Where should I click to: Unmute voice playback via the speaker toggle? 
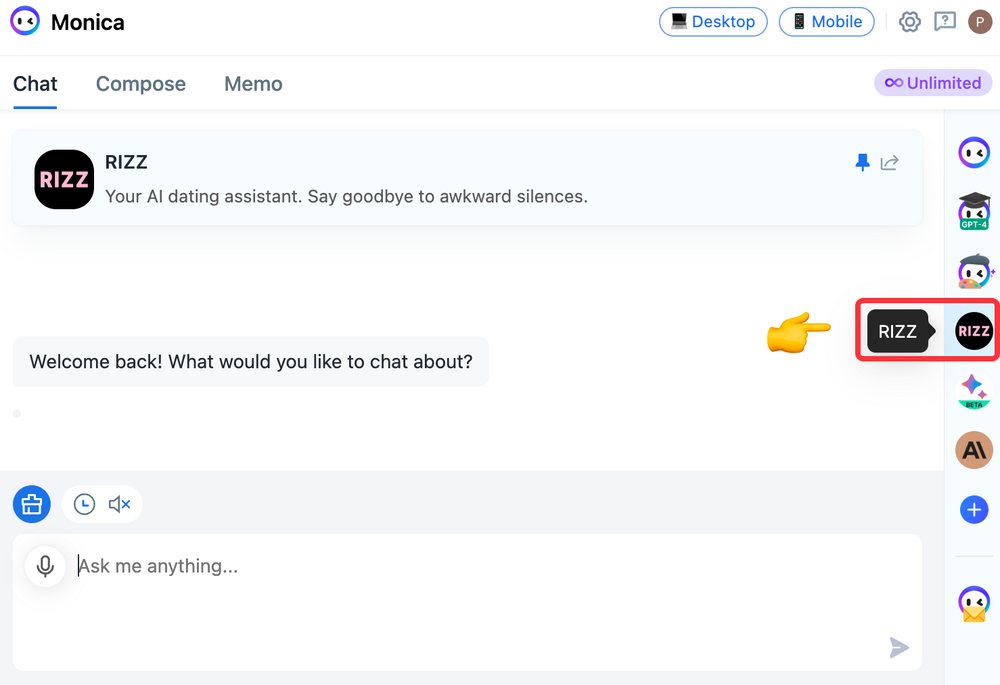(x=119, y=504)
